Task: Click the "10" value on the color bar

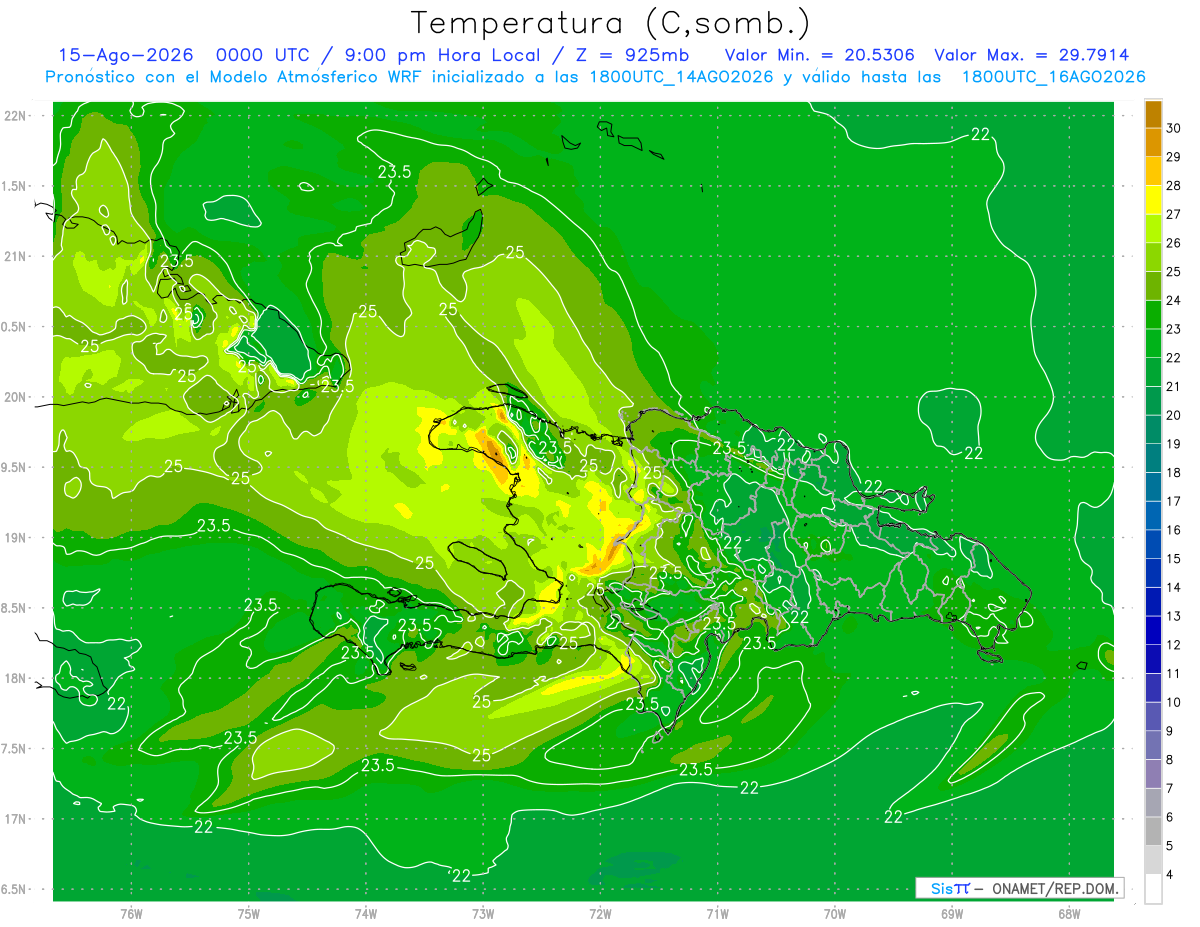Action: [x=1173, y=702]
